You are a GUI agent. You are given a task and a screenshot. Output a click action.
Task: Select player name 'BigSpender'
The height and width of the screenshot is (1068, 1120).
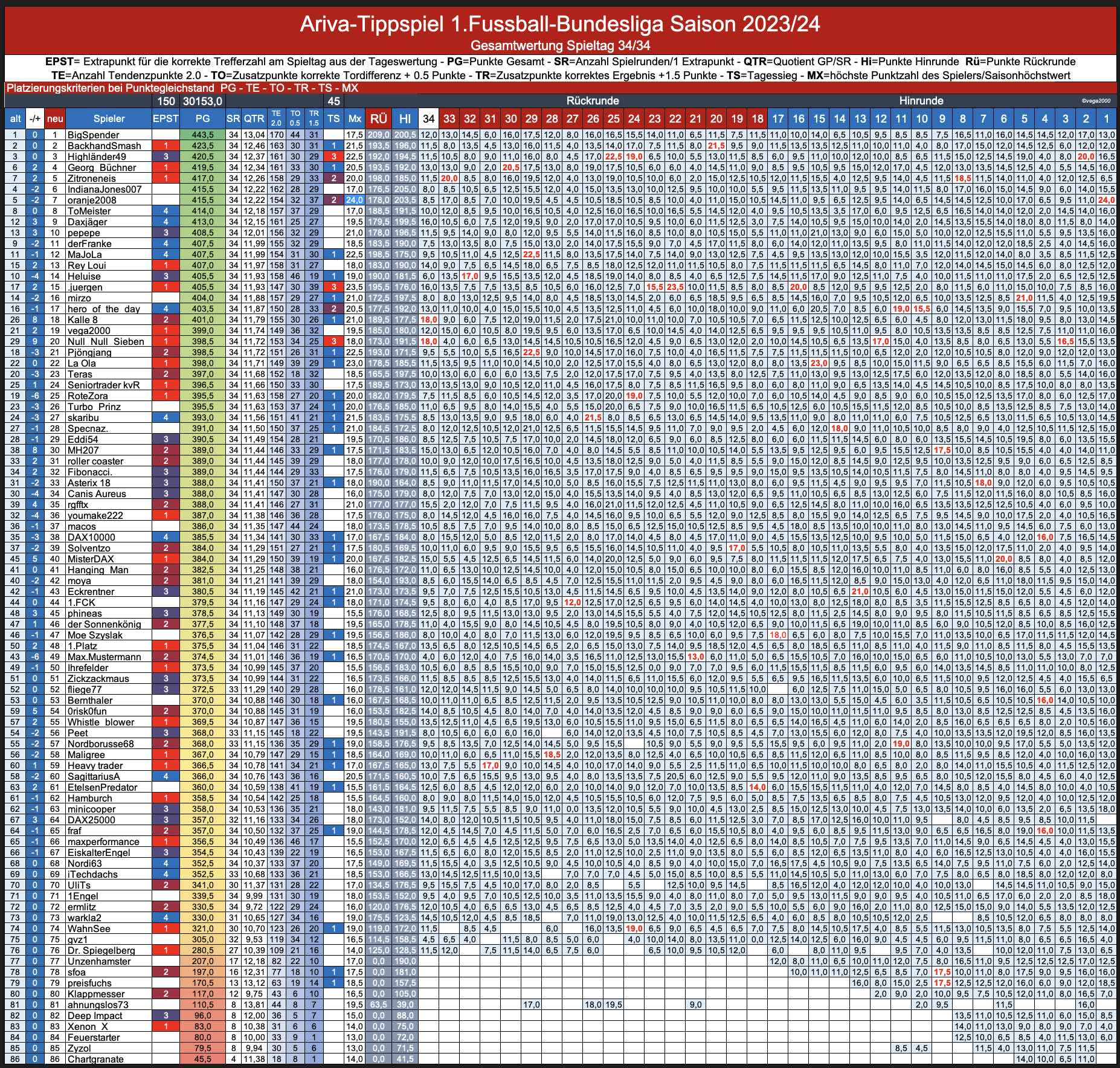[93, 135]
